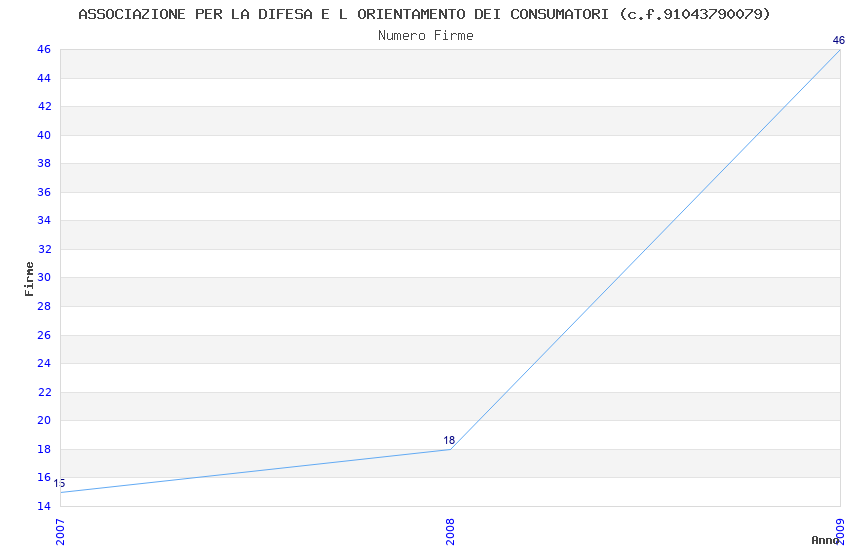Image resolution: width=850 pixels, height=550 pixels.
Task: Select x-axis year label 2009
Action: click(x=840, y=532)
